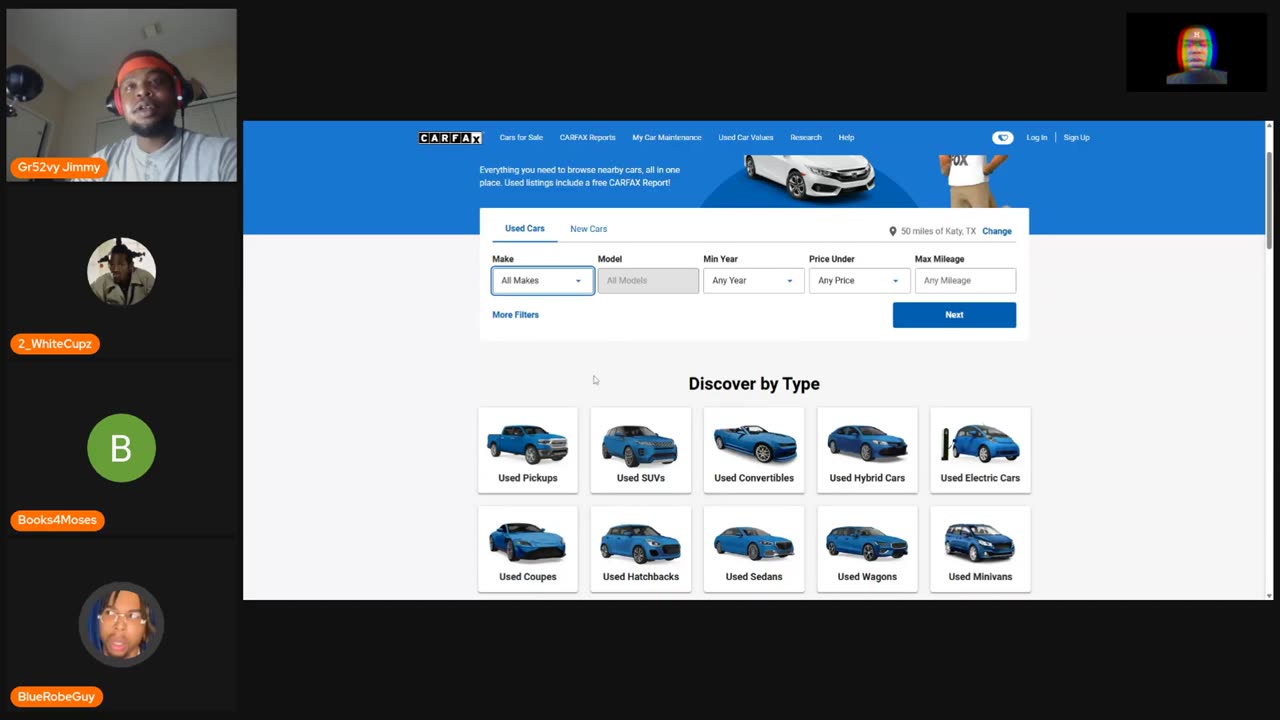Expand More Filters

click(x=515, y=315)
